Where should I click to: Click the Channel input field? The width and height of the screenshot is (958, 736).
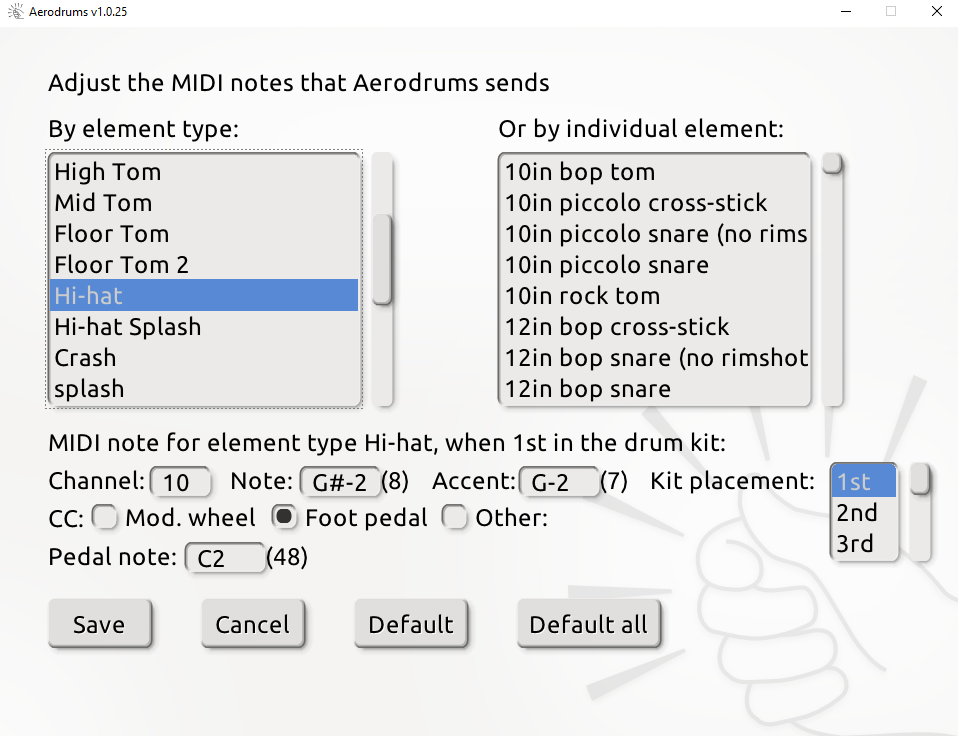coord(180,482)
